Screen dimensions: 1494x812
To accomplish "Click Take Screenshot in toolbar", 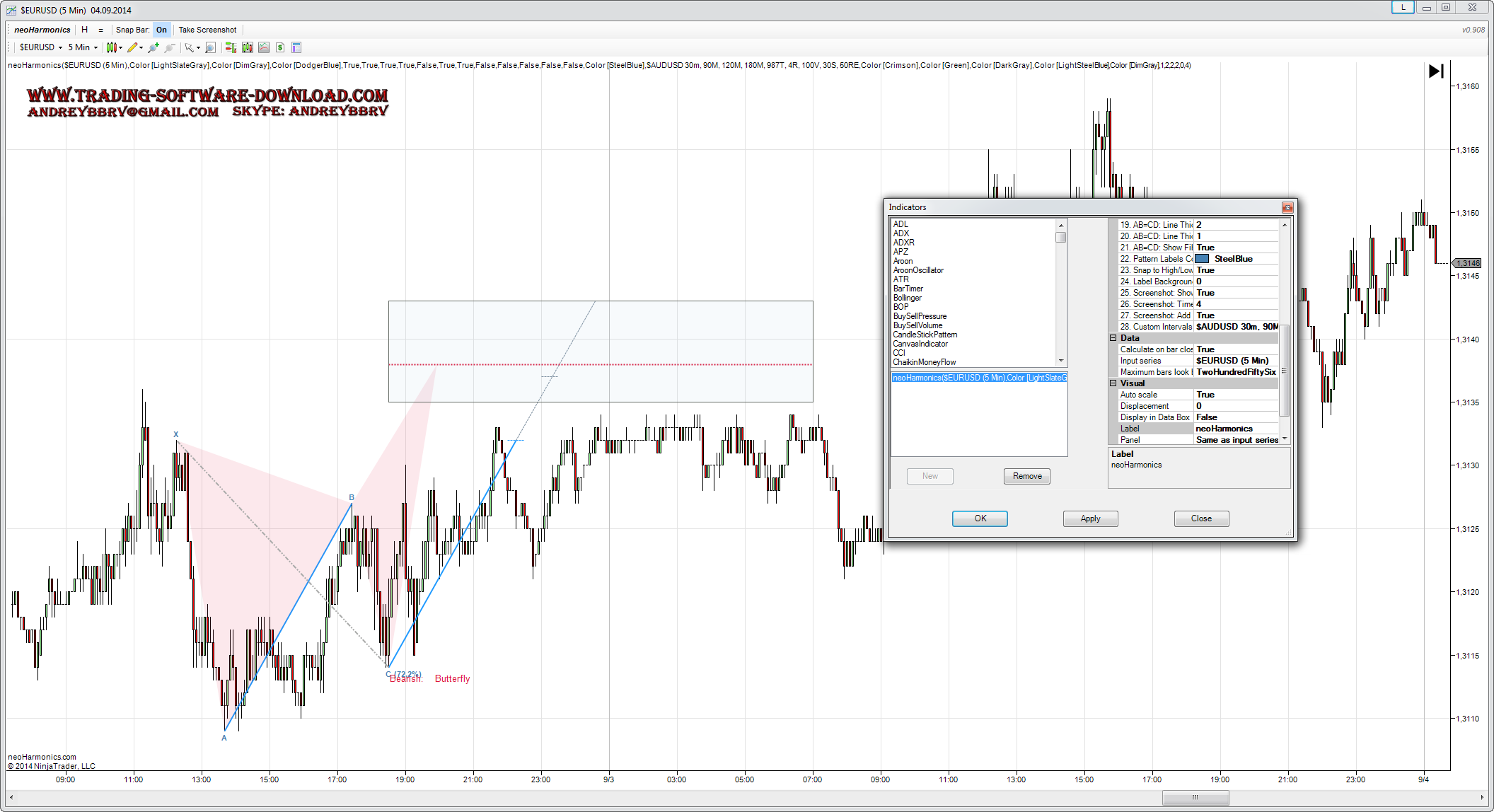I will 207,30.
